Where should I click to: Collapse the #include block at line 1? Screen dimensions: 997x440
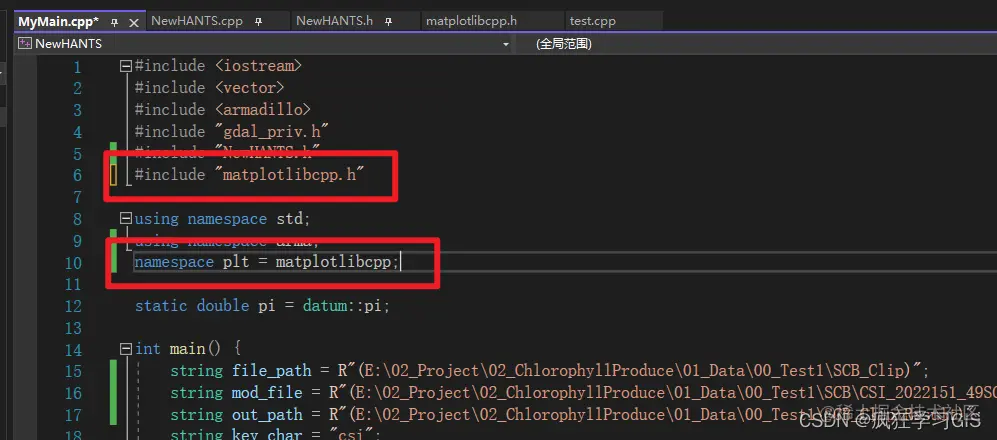[x=126, y=65]
